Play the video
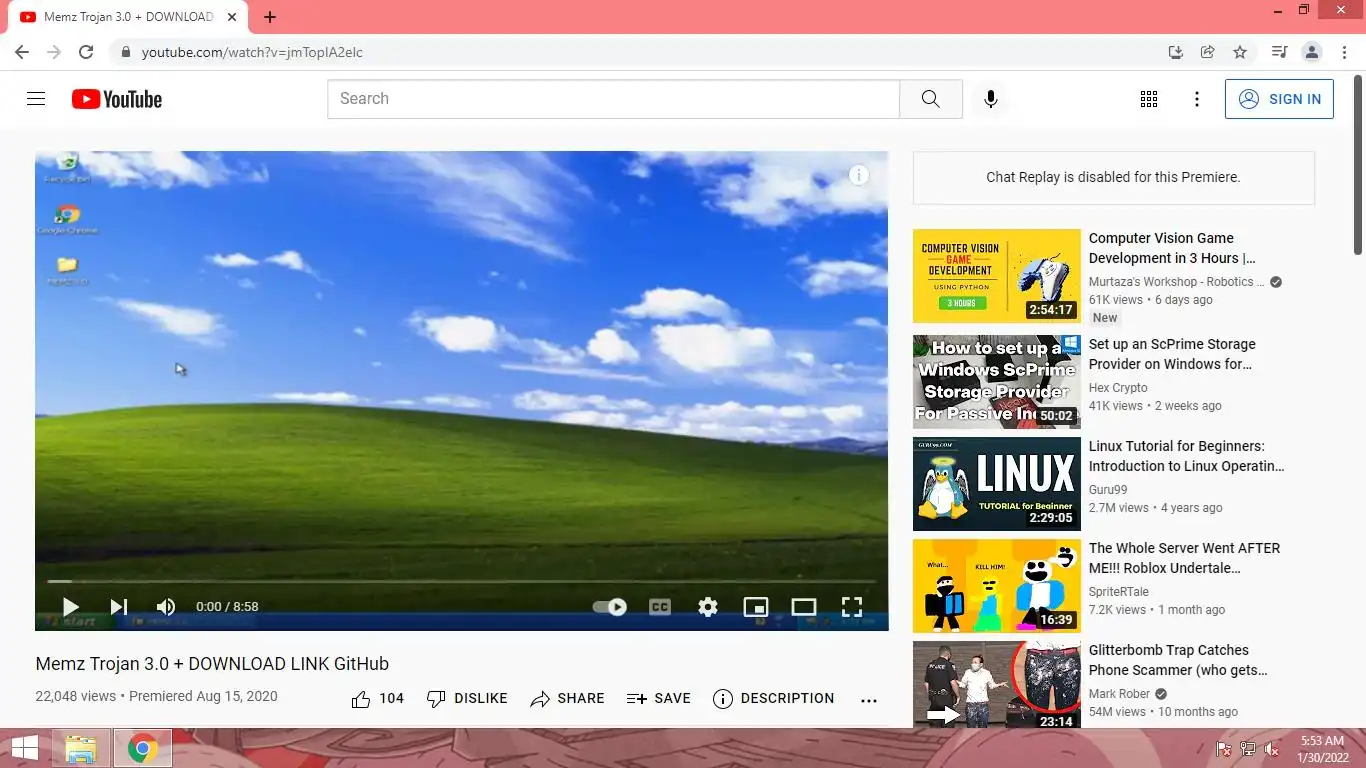1366x768 pixels. point(70,606)
